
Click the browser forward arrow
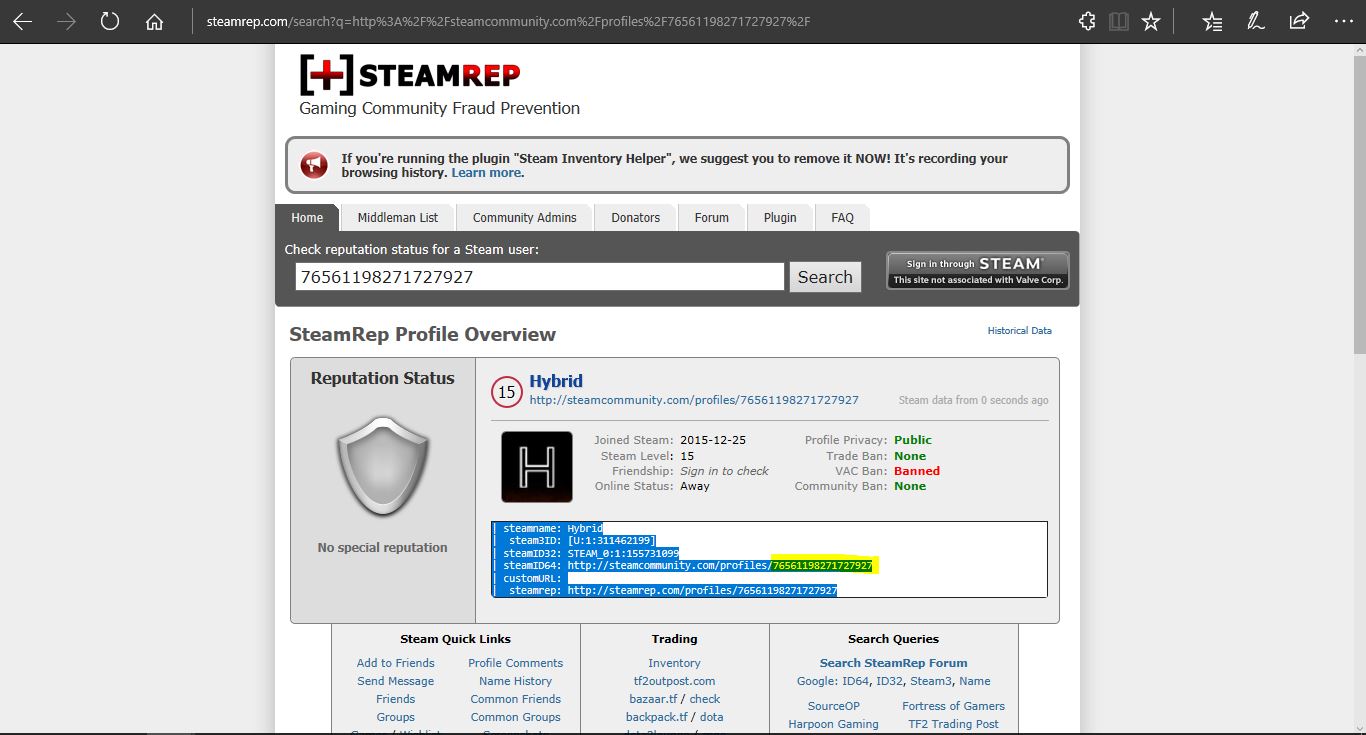67,21
